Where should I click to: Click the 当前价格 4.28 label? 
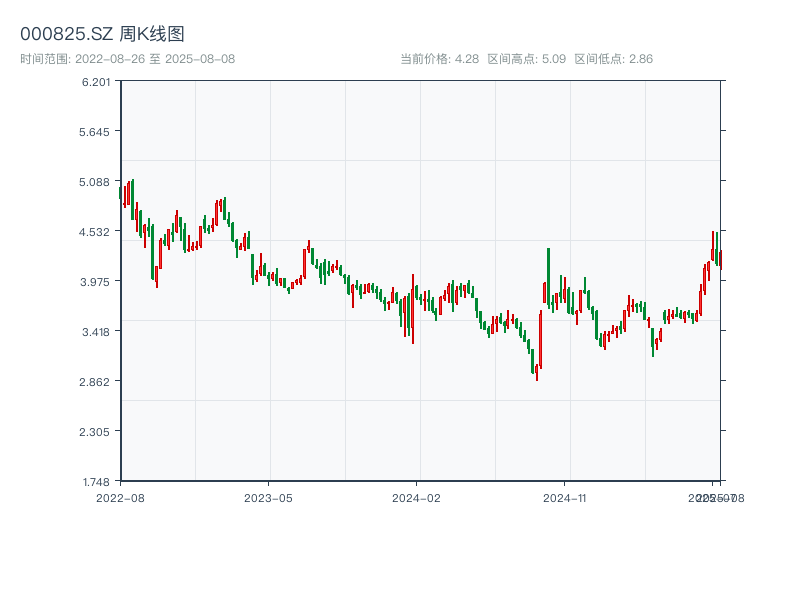pyautogui.click(x=439, y=59)
